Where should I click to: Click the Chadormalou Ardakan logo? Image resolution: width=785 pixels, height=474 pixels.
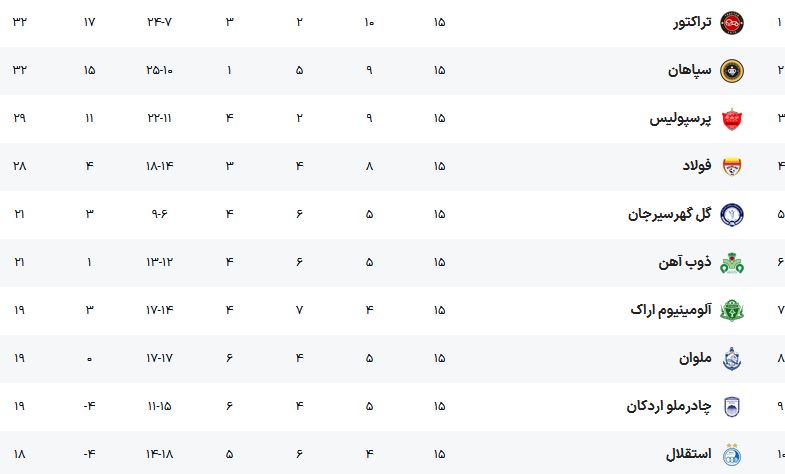[731, 406]
